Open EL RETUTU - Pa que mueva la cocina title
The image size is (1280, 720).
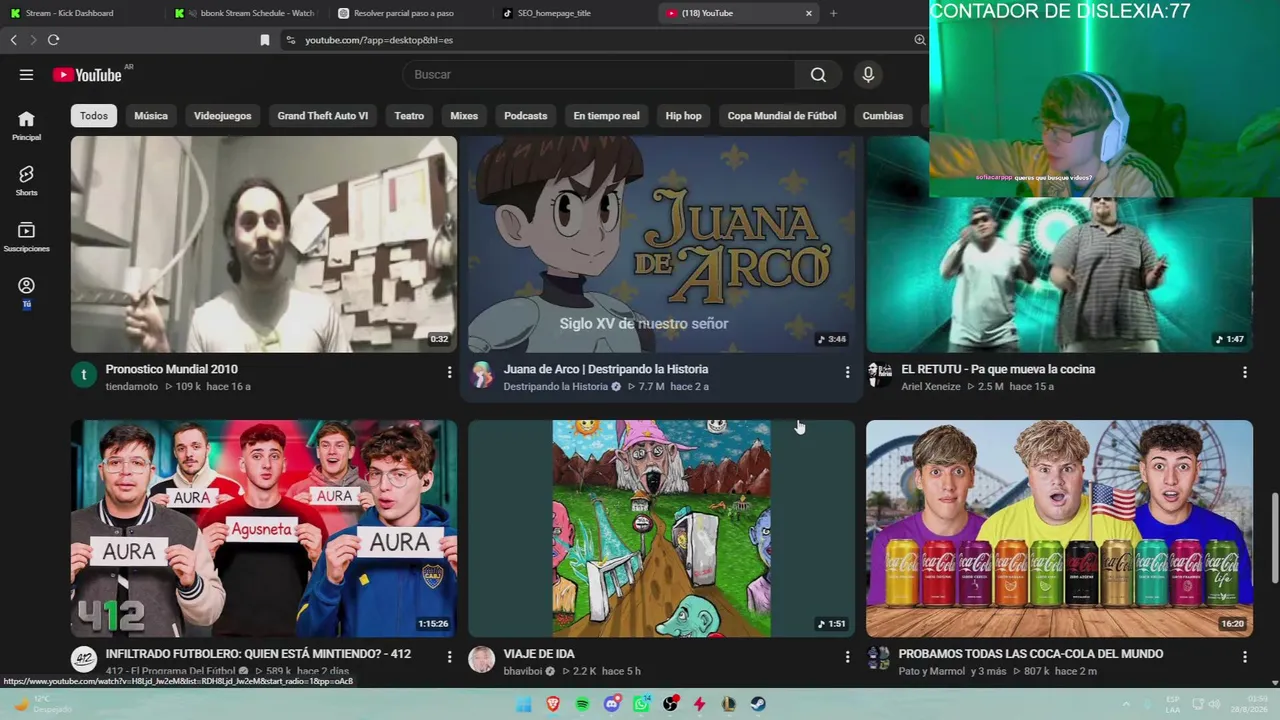click(998, 369)
